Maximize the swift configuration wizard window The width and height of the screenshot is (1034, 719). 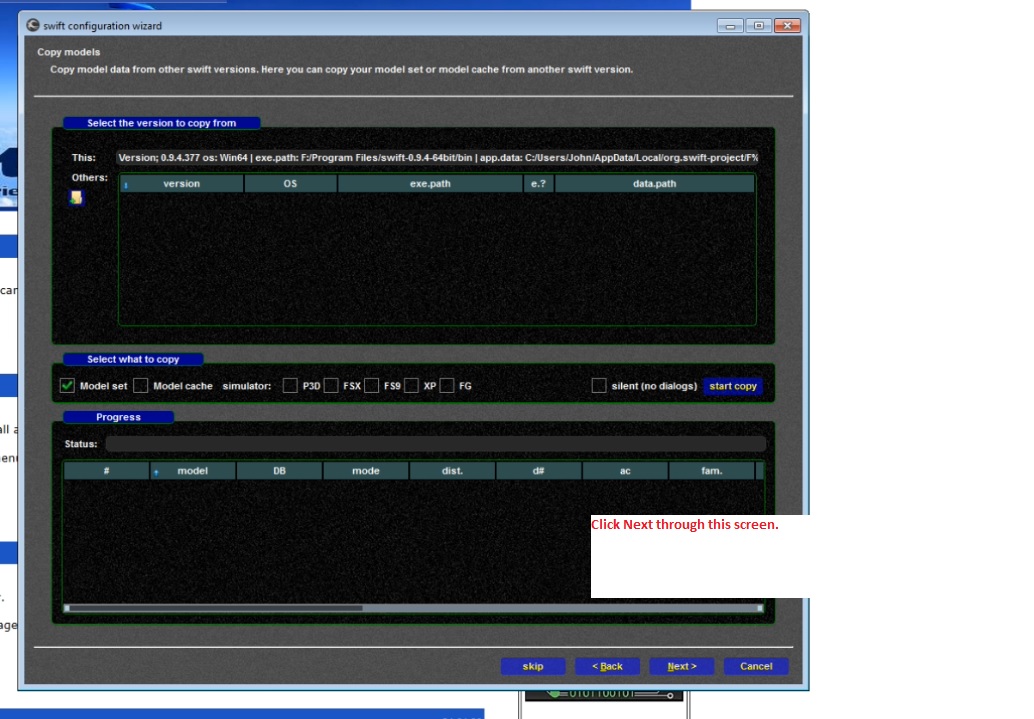(758, 26)
